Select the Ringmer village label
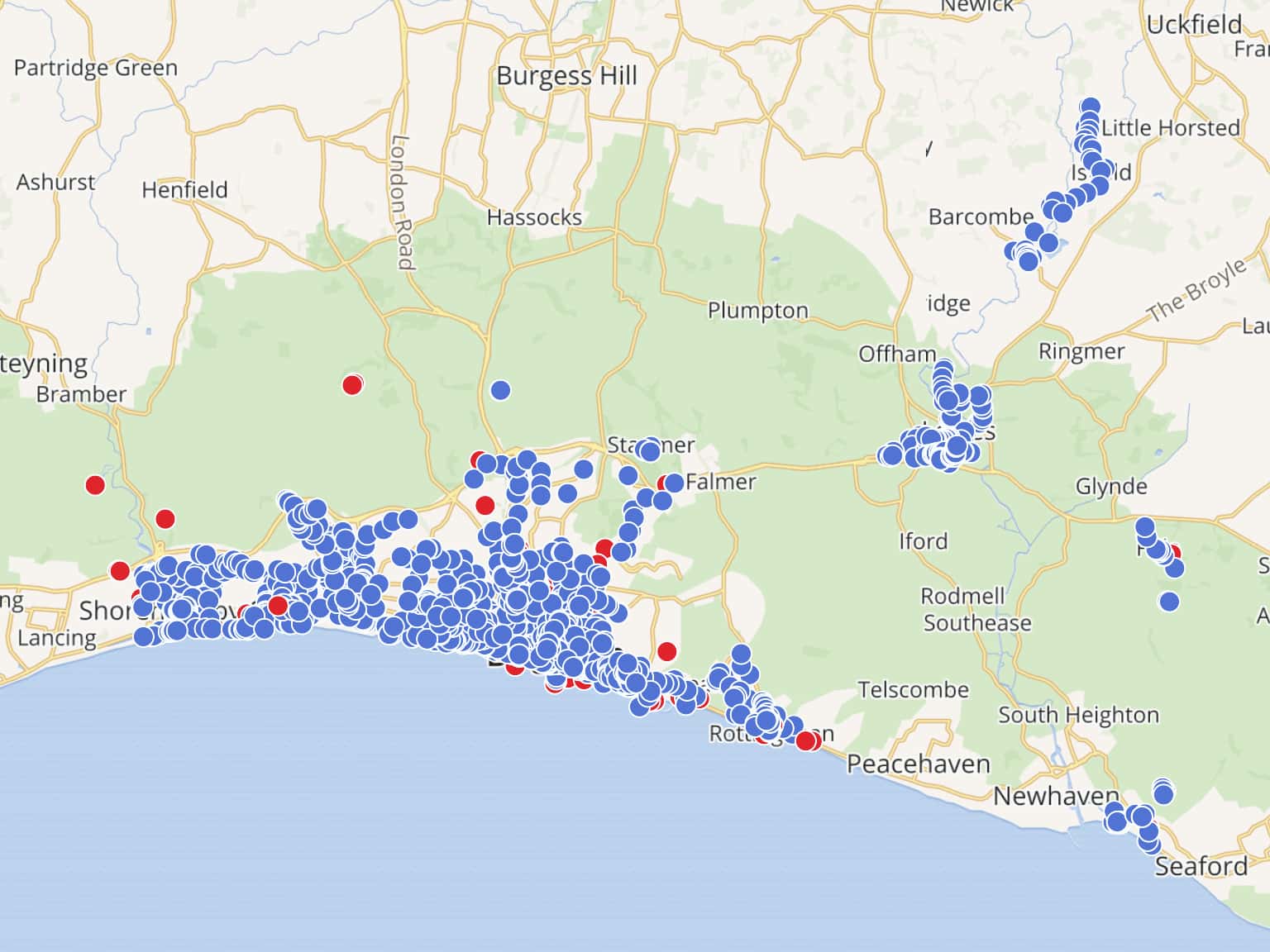Screen dimensions: 1270x952 pos(1081,351)
